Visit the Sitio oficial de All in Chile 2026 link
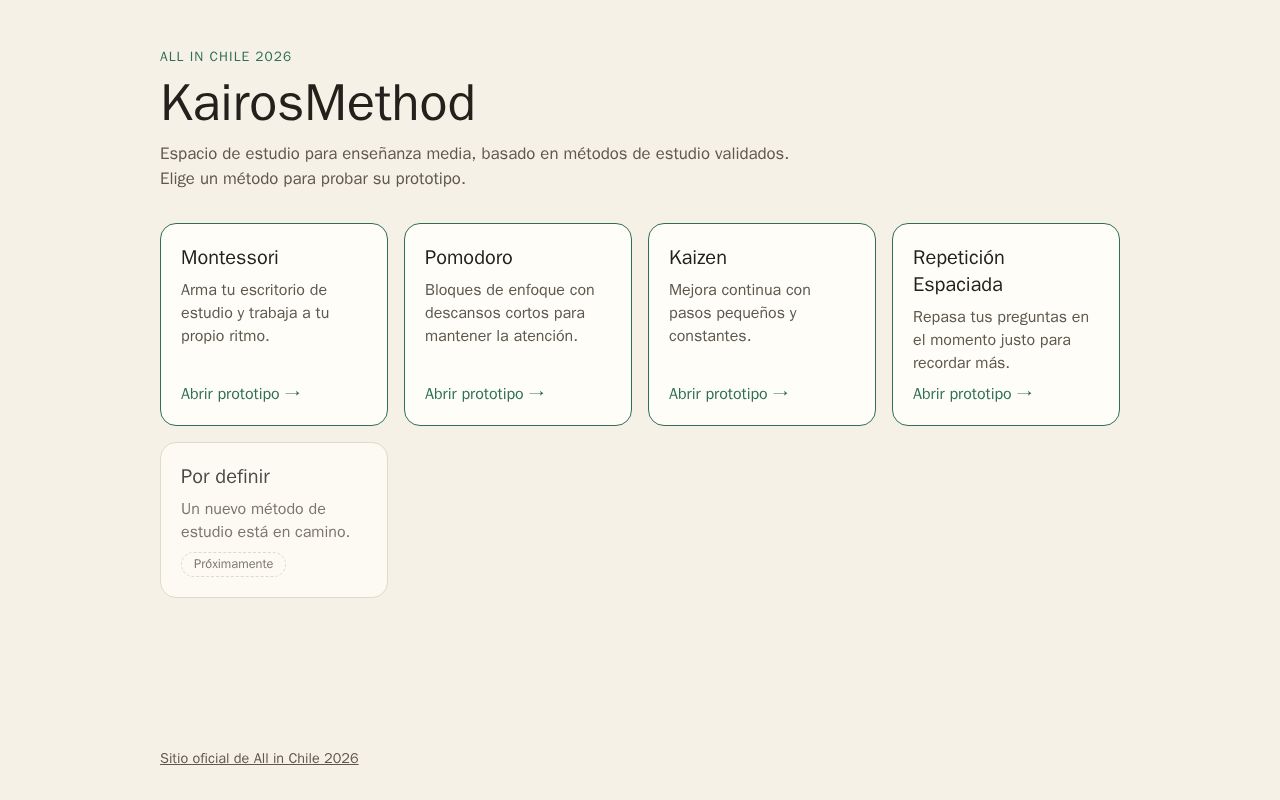This screenshot has width=1280, height=800. (x=259, y=758)
